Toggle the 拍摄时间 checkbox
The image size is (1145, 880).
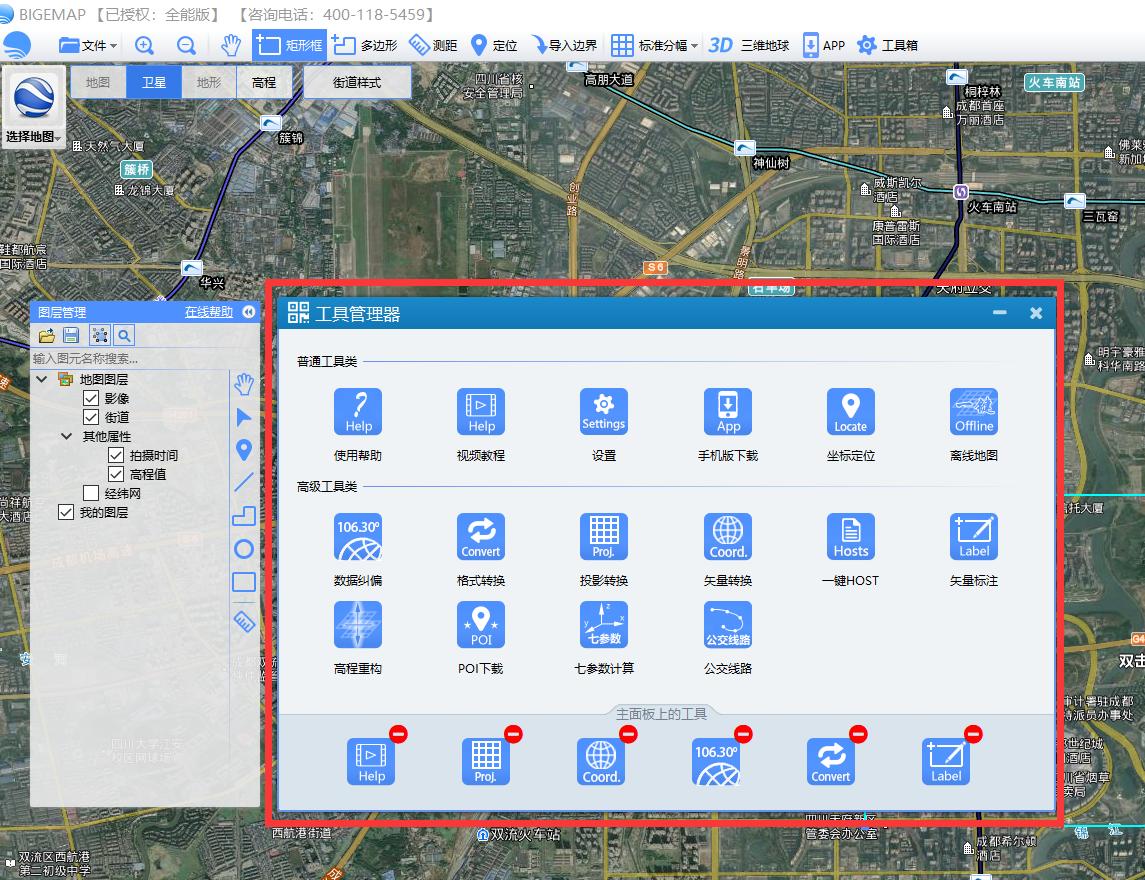[x=116, y=455]
